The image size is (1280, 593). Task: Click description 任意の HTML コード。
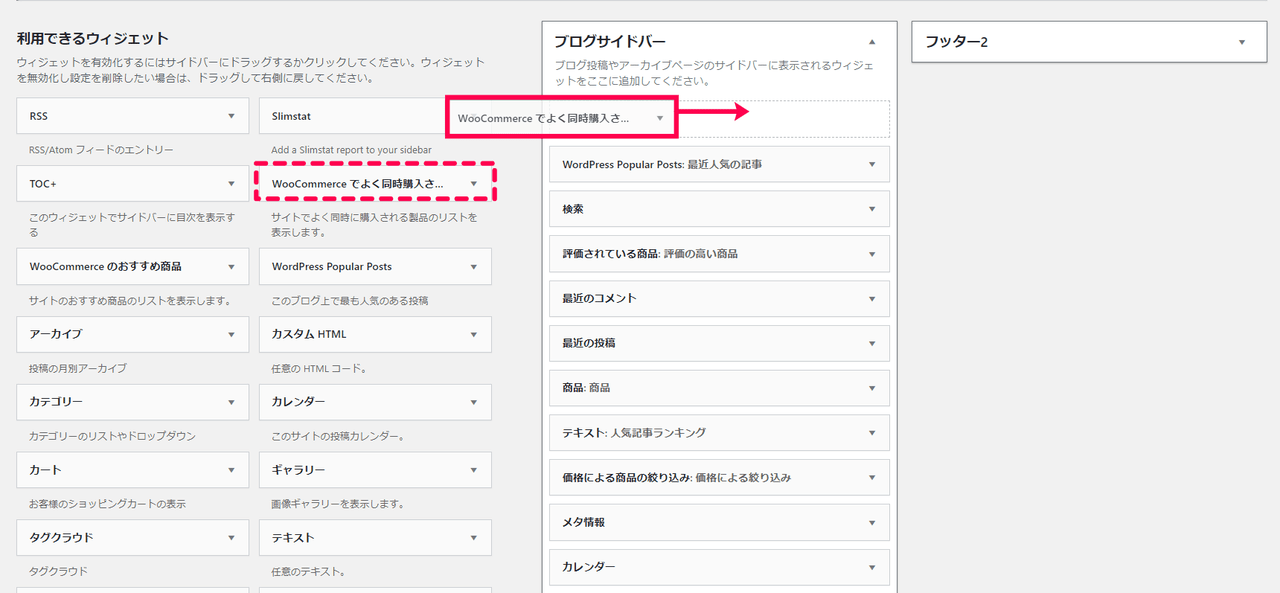click(x=319, y=368)
